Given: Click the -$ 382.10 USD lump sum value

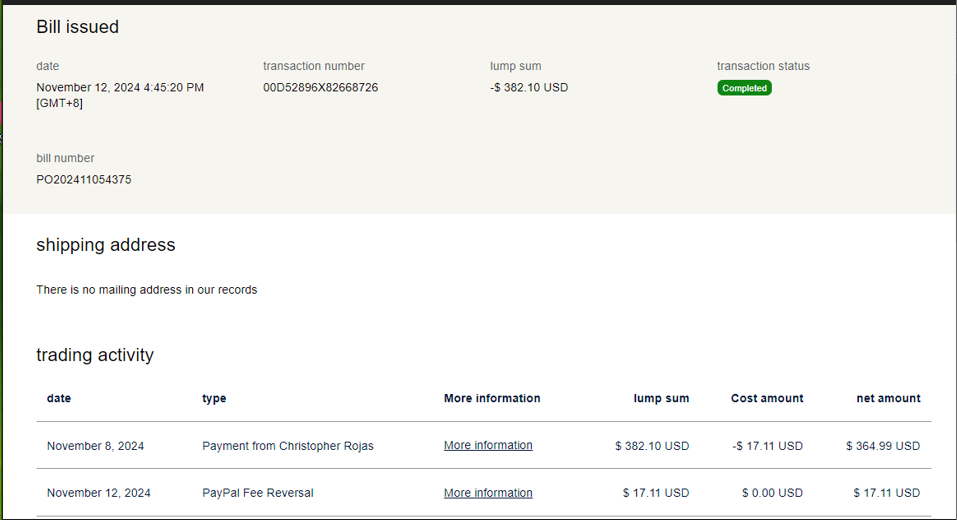Looking at the screenshot, I should click(529, 87).
